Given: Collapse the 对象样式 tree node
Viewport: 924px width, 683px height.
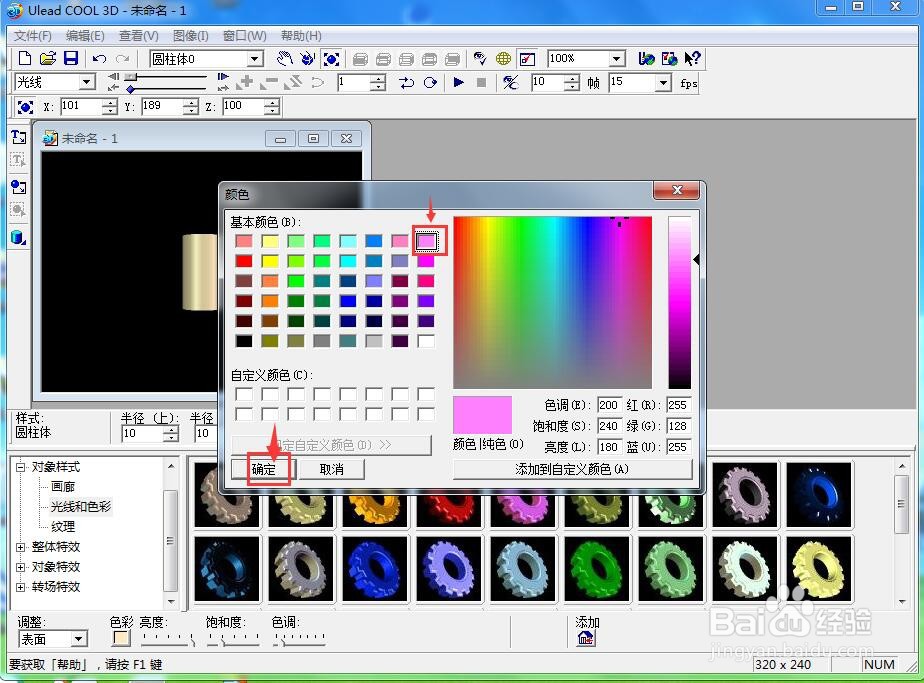Looking at the screenshot, I should 21,467.
